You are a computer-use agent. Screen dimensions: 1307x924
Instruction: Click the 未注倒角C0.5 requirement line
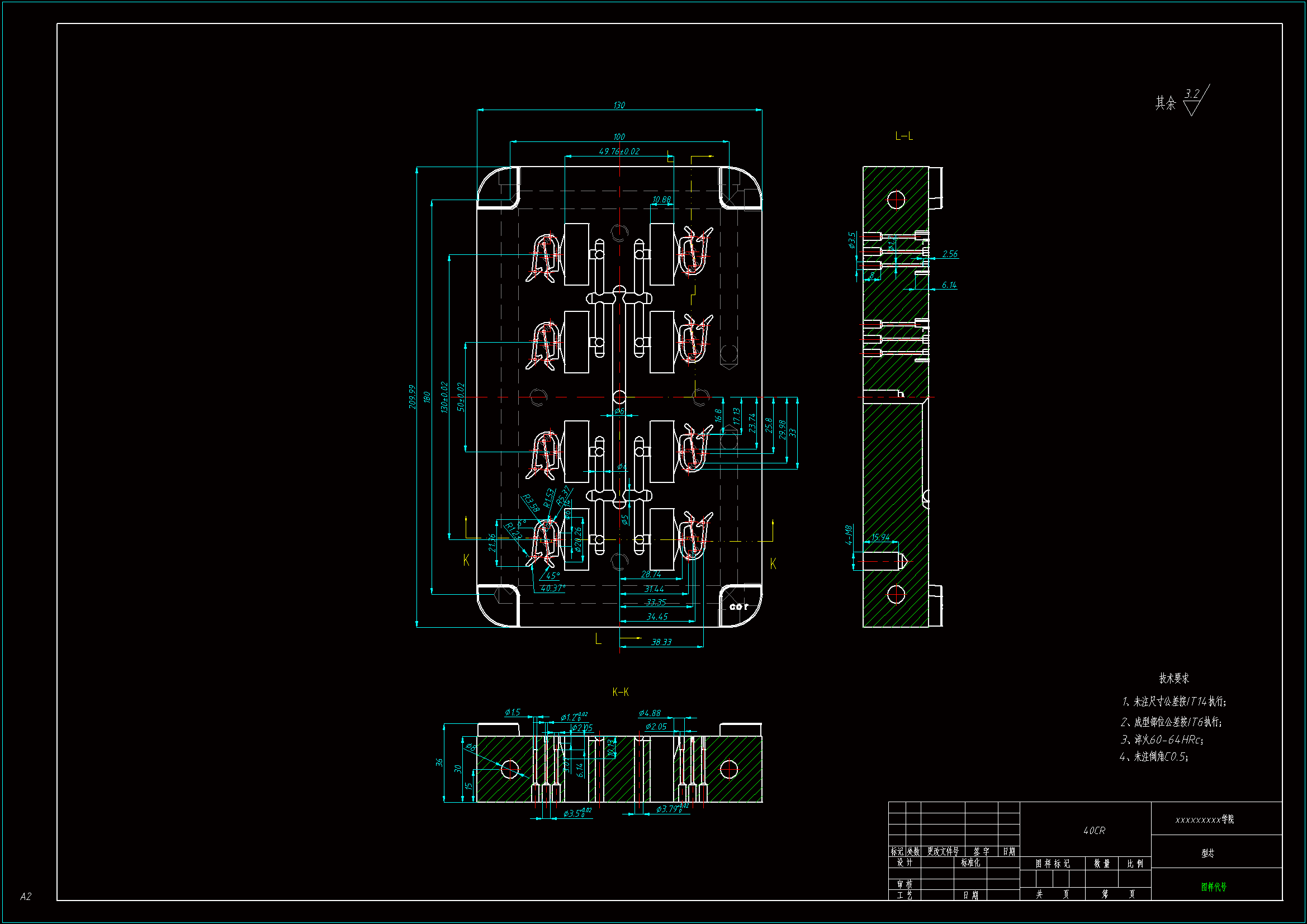coord(1154,757)
